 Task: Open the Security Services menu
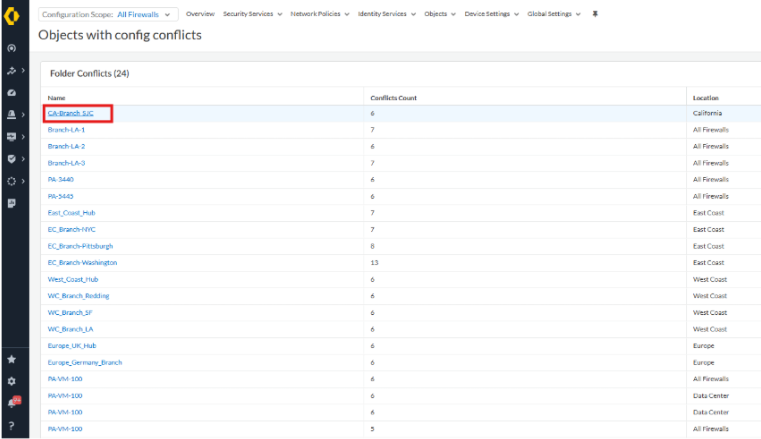tap(252, 14)
